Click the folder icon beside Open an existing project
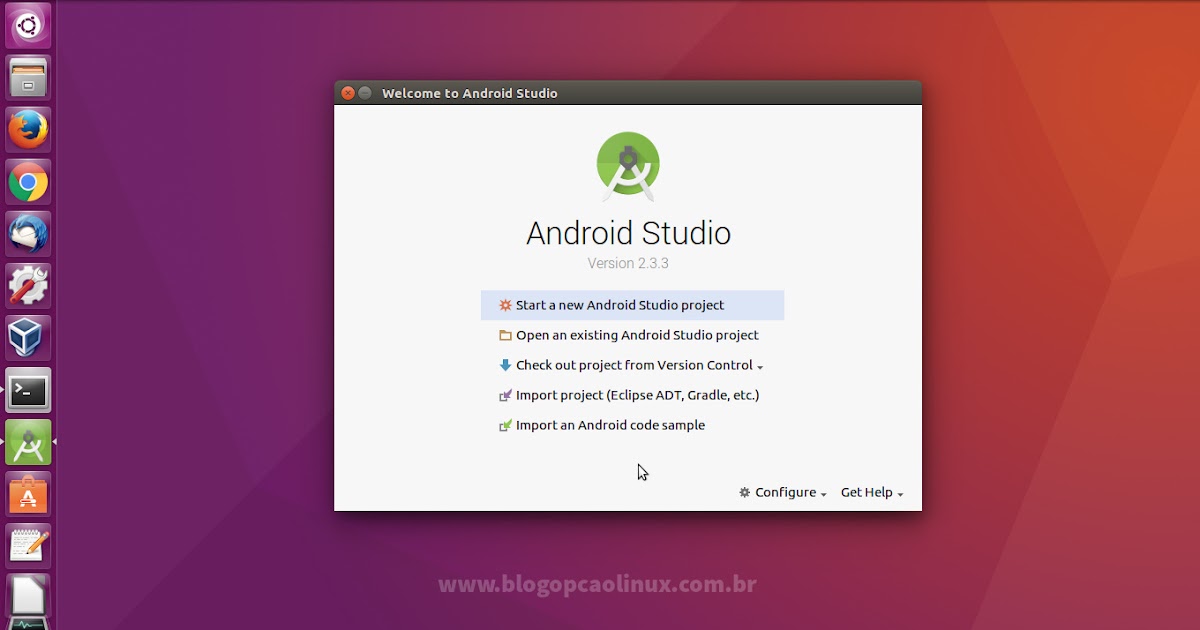The height and width of the screenshot is (630, 1200). click(x=505, y=335)
